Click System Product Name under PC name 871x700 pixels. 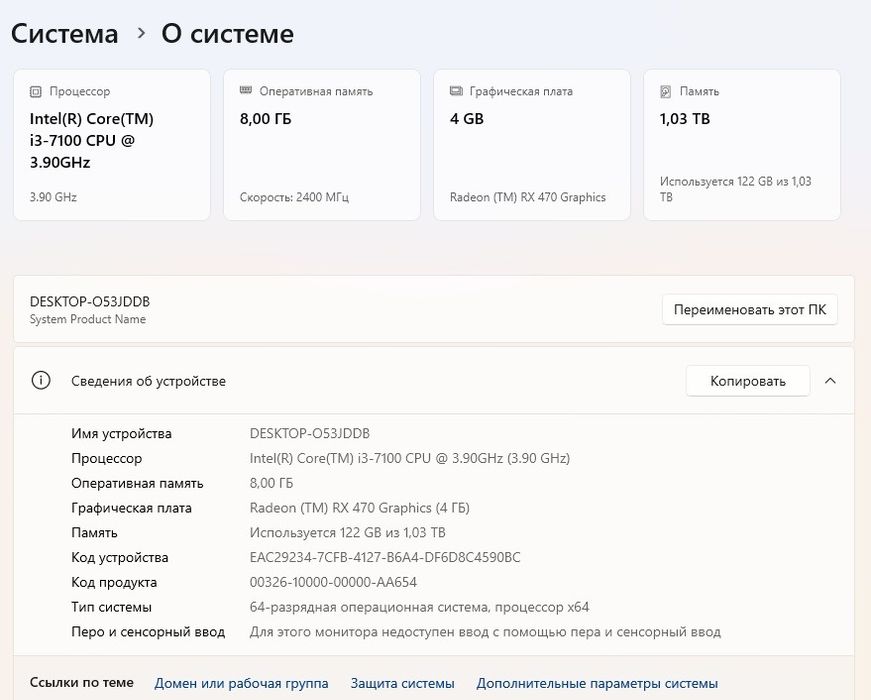88,319
